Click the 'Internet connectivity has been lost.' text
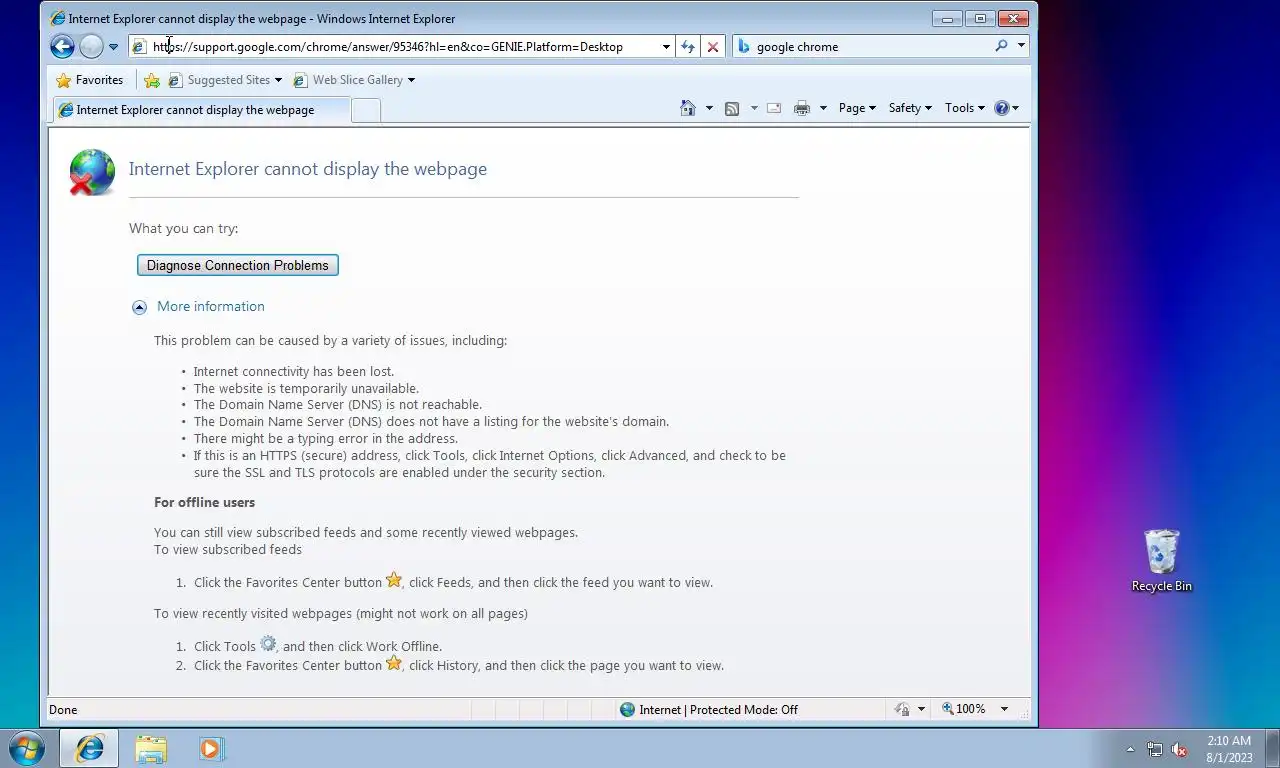1280x768 pixels. 293,371
